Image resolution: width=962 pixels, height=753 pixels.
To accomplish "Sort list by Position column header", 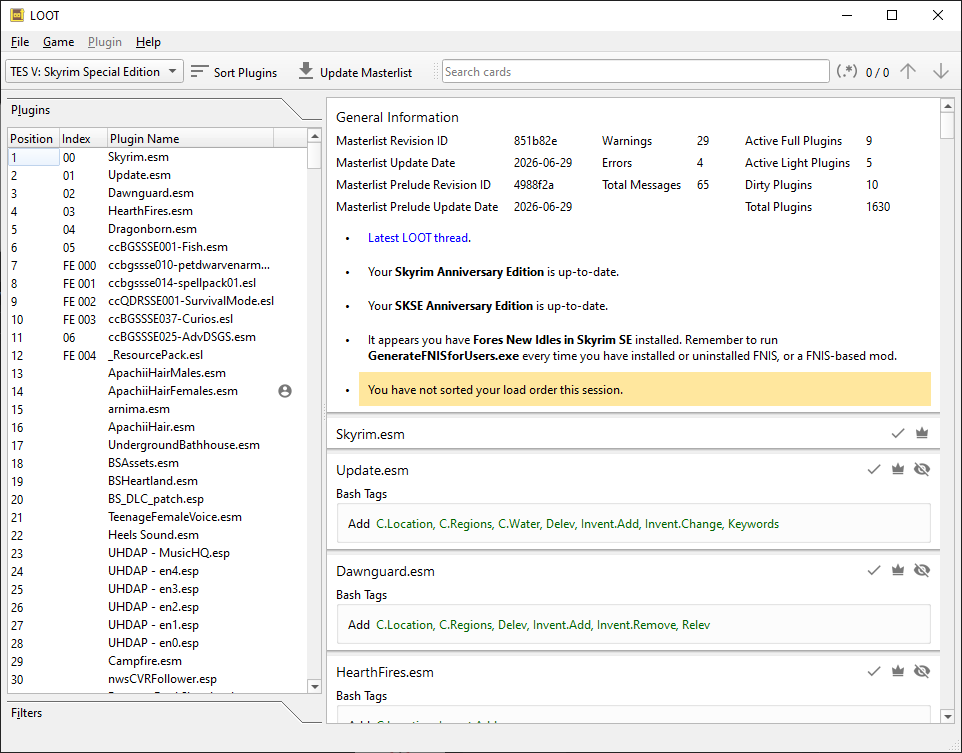I will click(x=33, y=139).
